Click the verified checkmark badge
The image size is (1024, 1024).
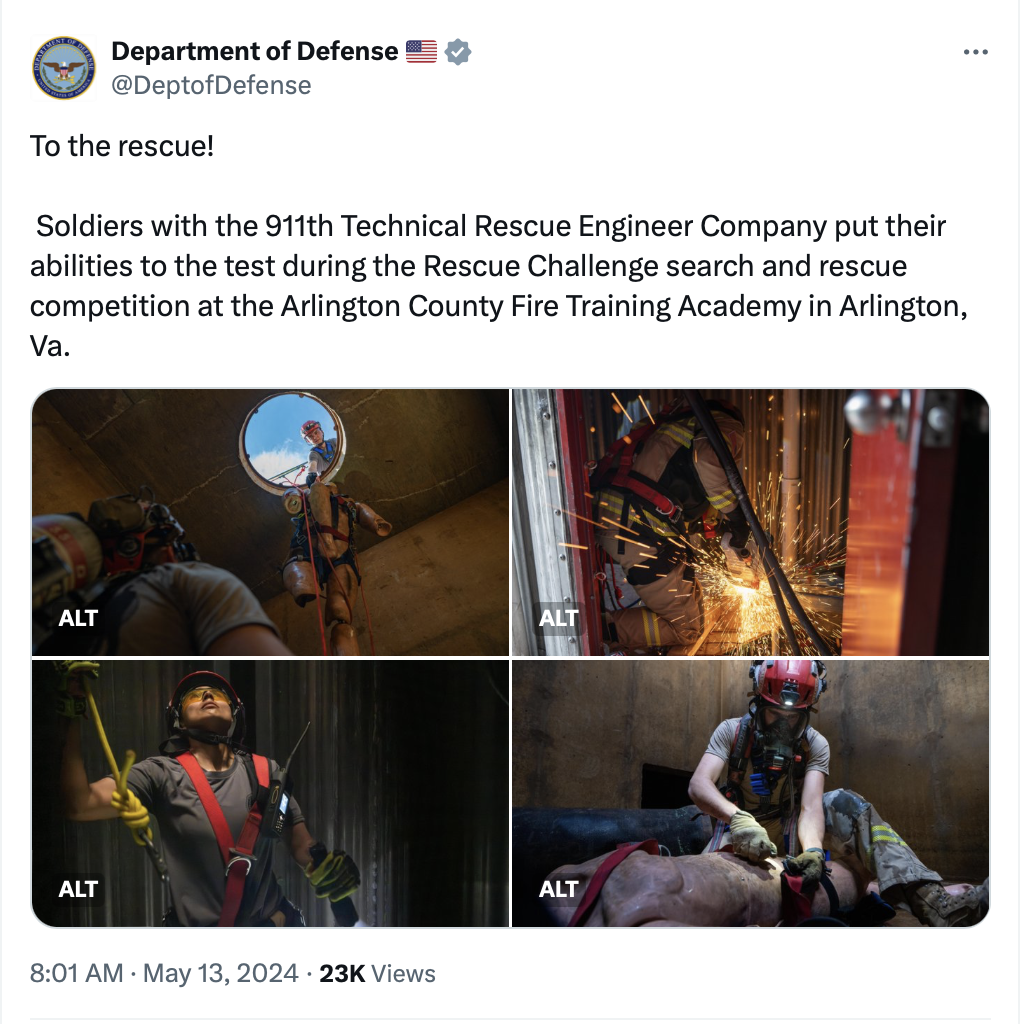pyautogui.click(x=458, y=52)
